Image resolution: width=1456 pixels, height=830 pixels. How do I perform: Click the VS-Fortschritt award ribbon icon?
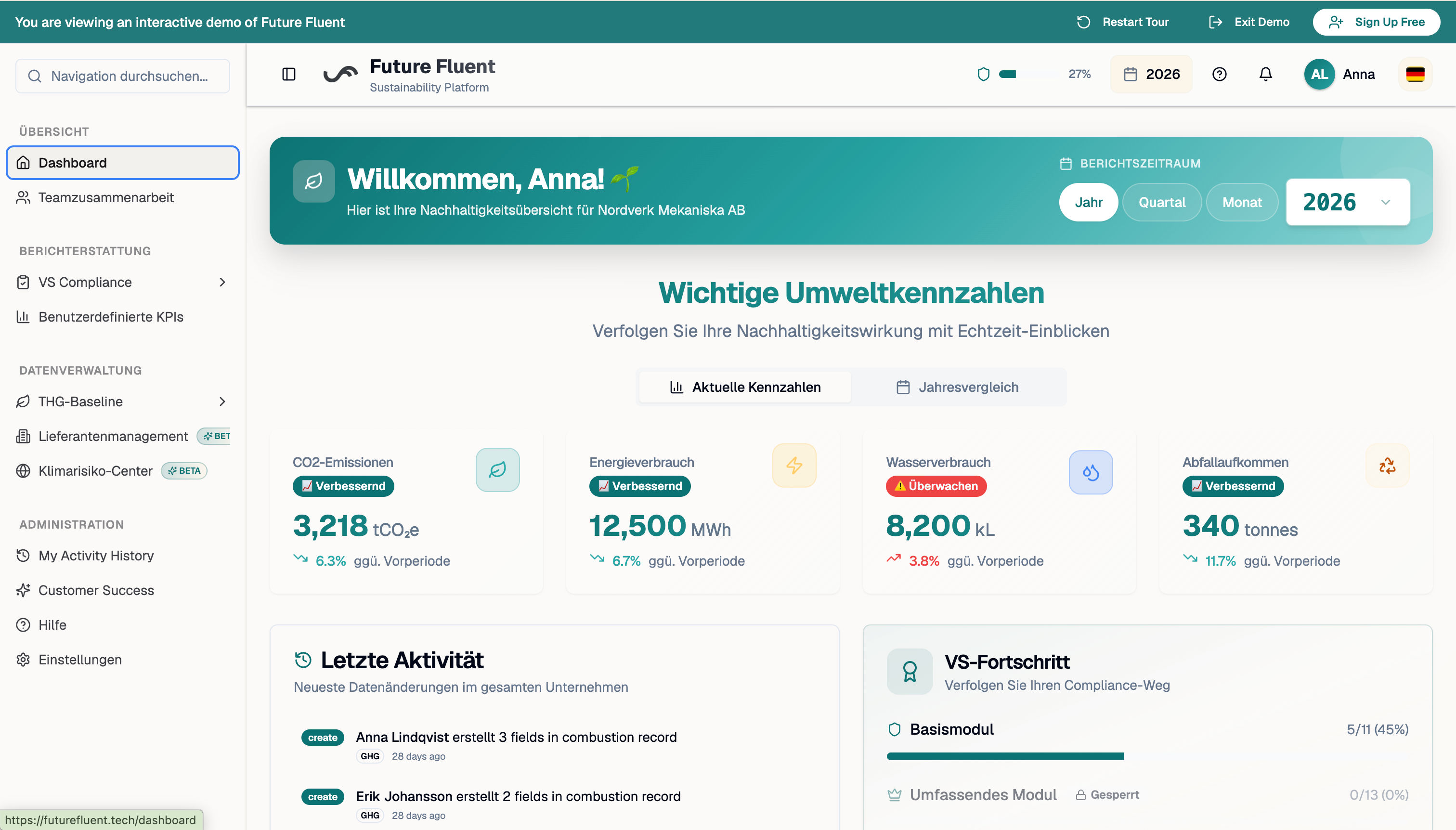click(x=910, y=671)
